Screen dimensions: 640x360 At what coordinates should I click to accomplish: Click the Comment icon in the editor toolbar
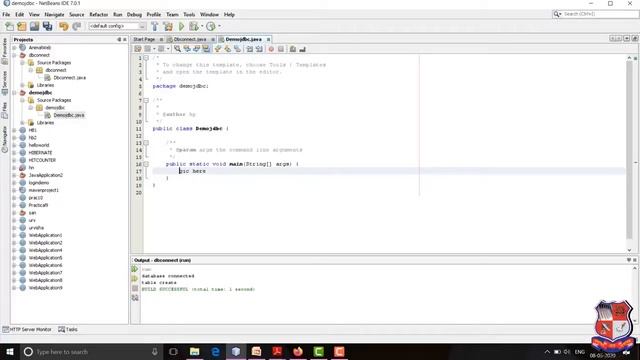click(293, 49)
